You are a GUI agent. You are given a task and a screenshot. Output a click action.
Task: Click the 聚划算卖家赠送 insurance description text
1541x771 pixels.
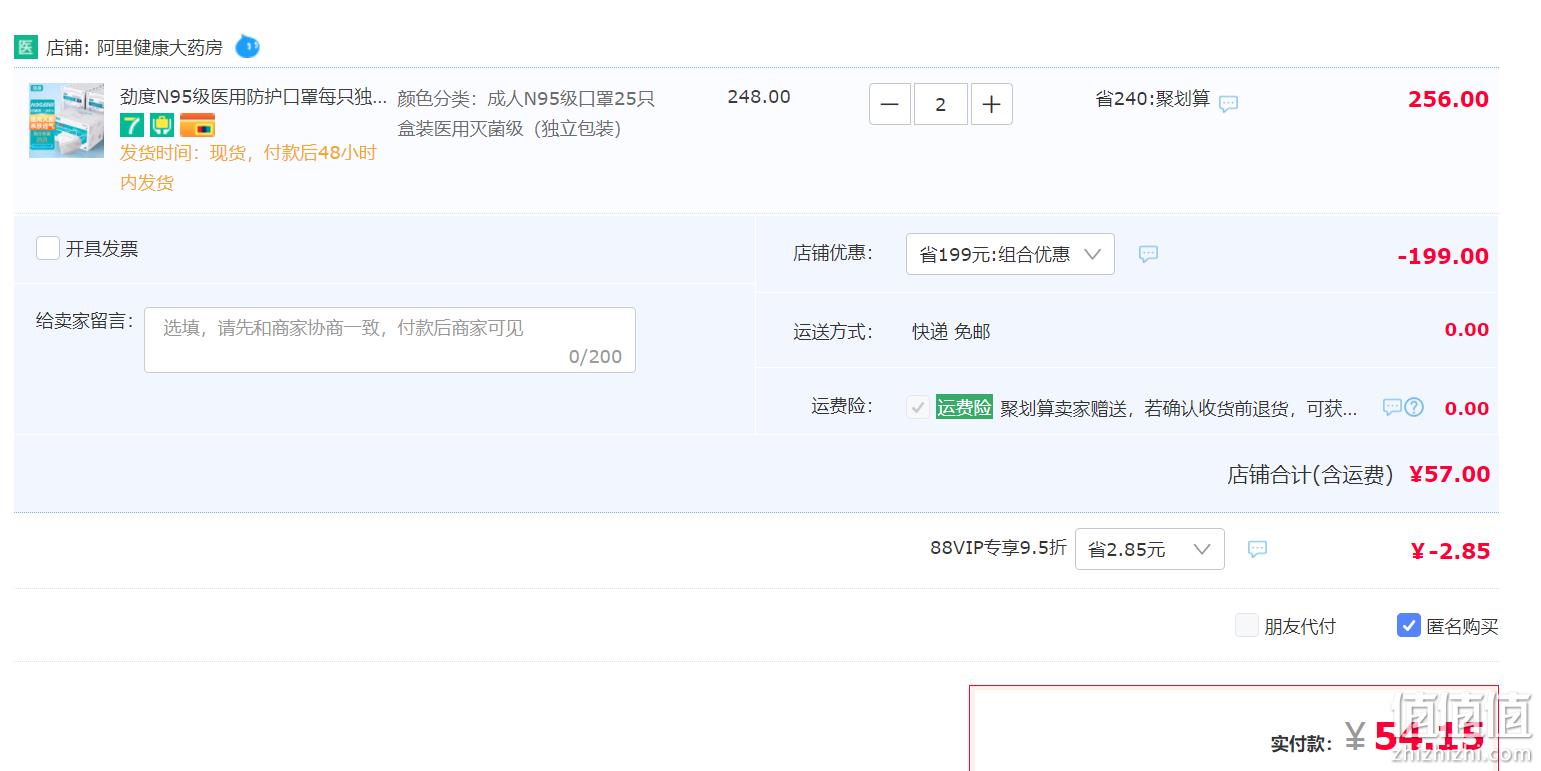[x=1179, y=408]
